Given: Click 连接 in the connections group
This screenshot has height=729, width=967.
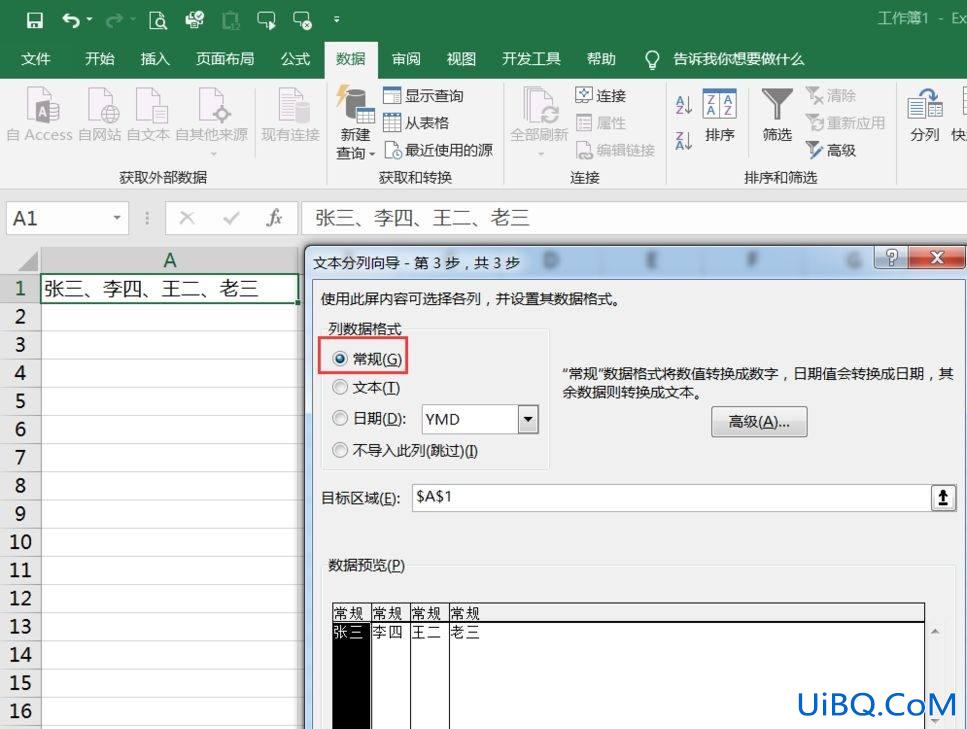Looking at the screenshot, I should tap(601, 96).
